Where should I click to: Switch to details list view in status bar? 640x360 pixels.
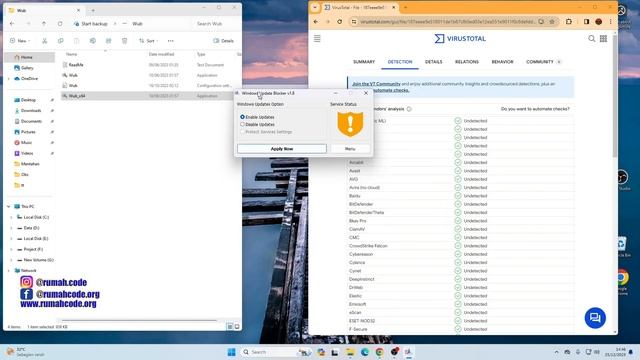click(230, 327)
